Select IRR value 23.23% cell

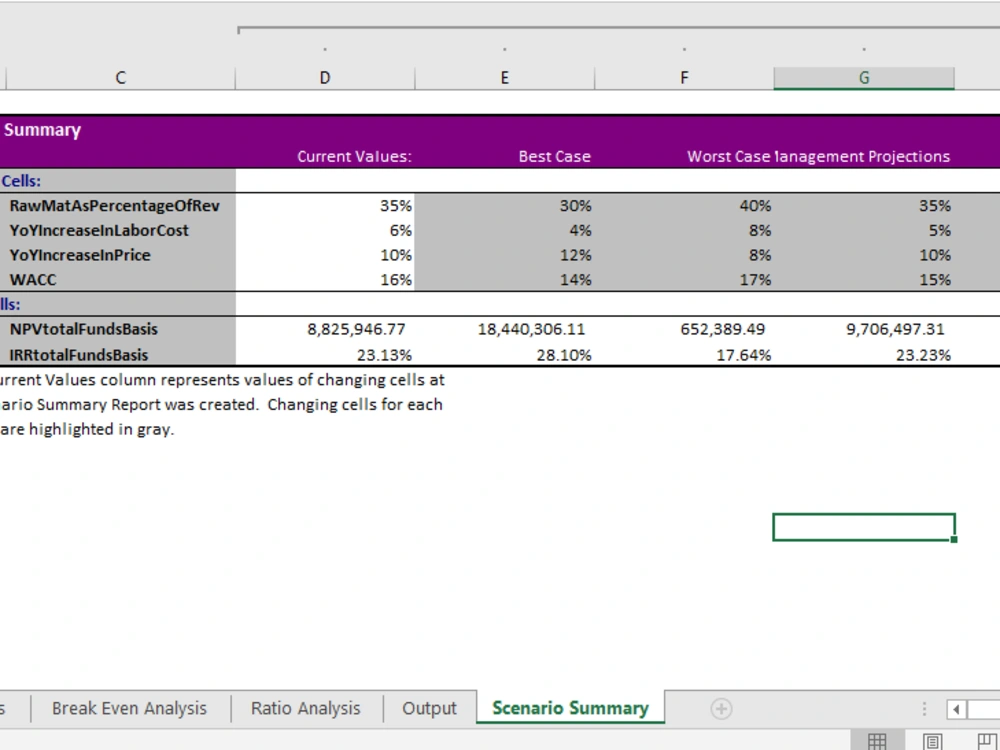click(x=864, y=355)
